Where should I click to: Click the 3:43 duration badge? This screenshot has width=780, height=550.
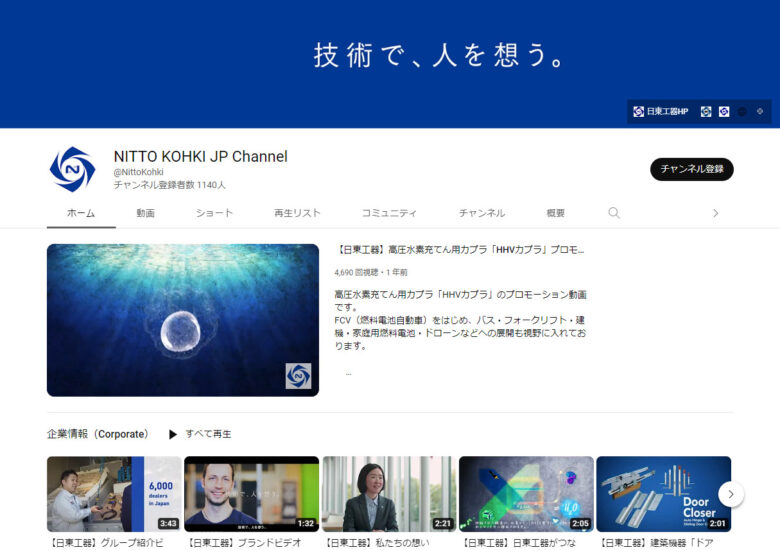(168, 523)
